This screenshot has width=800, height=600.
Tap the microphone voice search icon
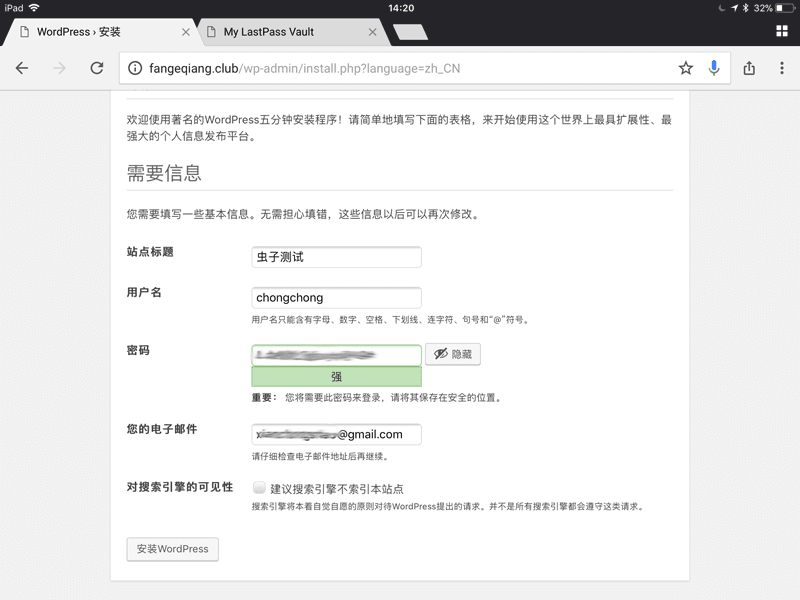tap(714, 68)
